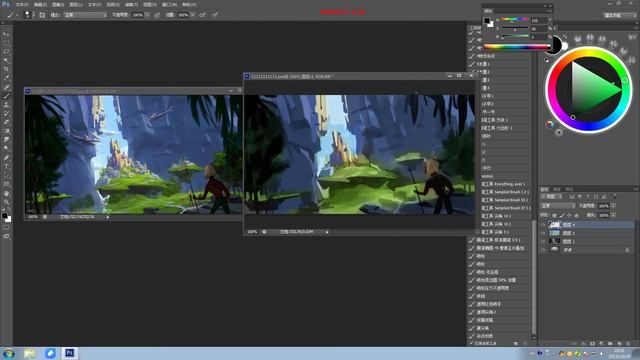The image size is (640, 360).
Task: Open the 图像 (Image) menu
Action: click(58, 4)
